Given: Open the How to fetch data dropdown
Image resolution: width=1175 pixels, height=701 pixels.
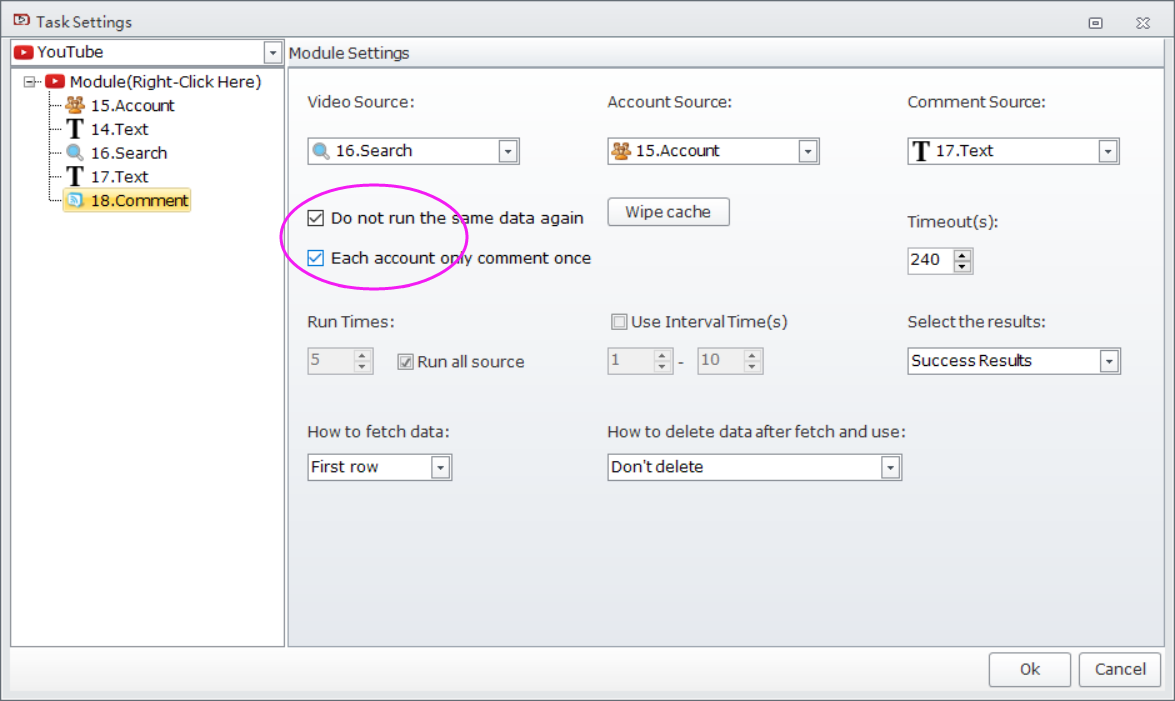Looking at the screenshot, I should (440, 467).
